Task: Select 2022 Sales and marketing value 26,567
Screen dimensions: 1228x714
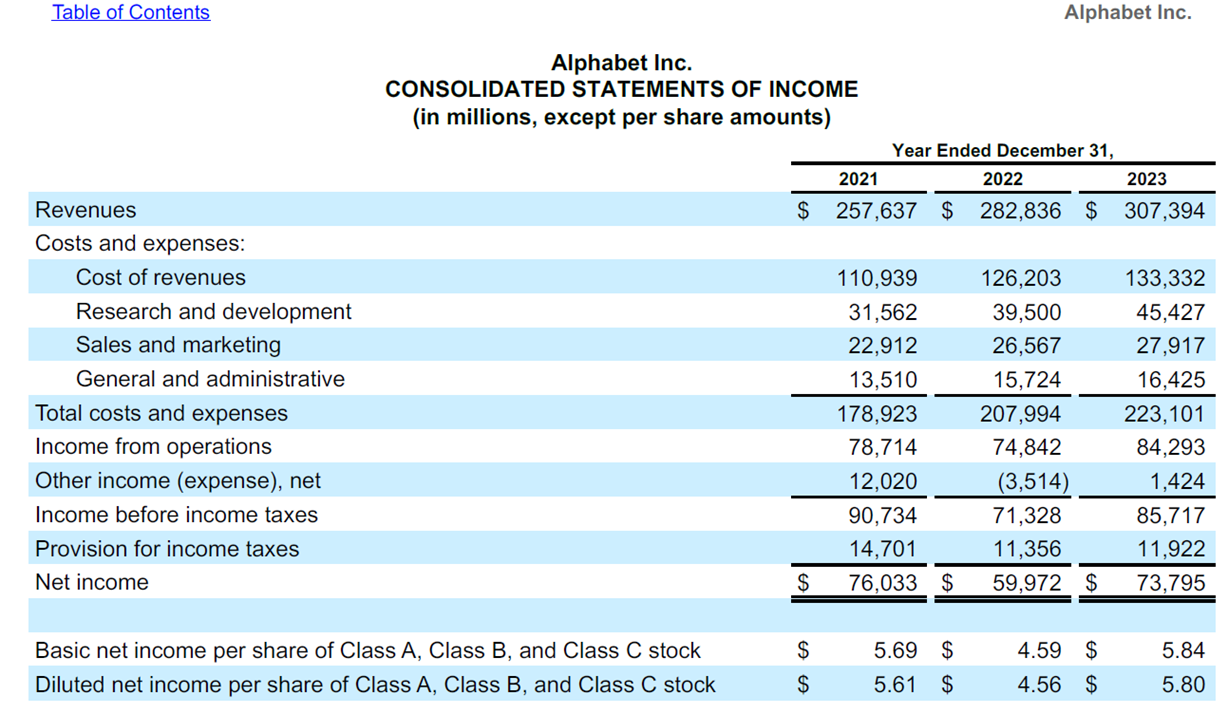Action: click(x=1027, y=346)
